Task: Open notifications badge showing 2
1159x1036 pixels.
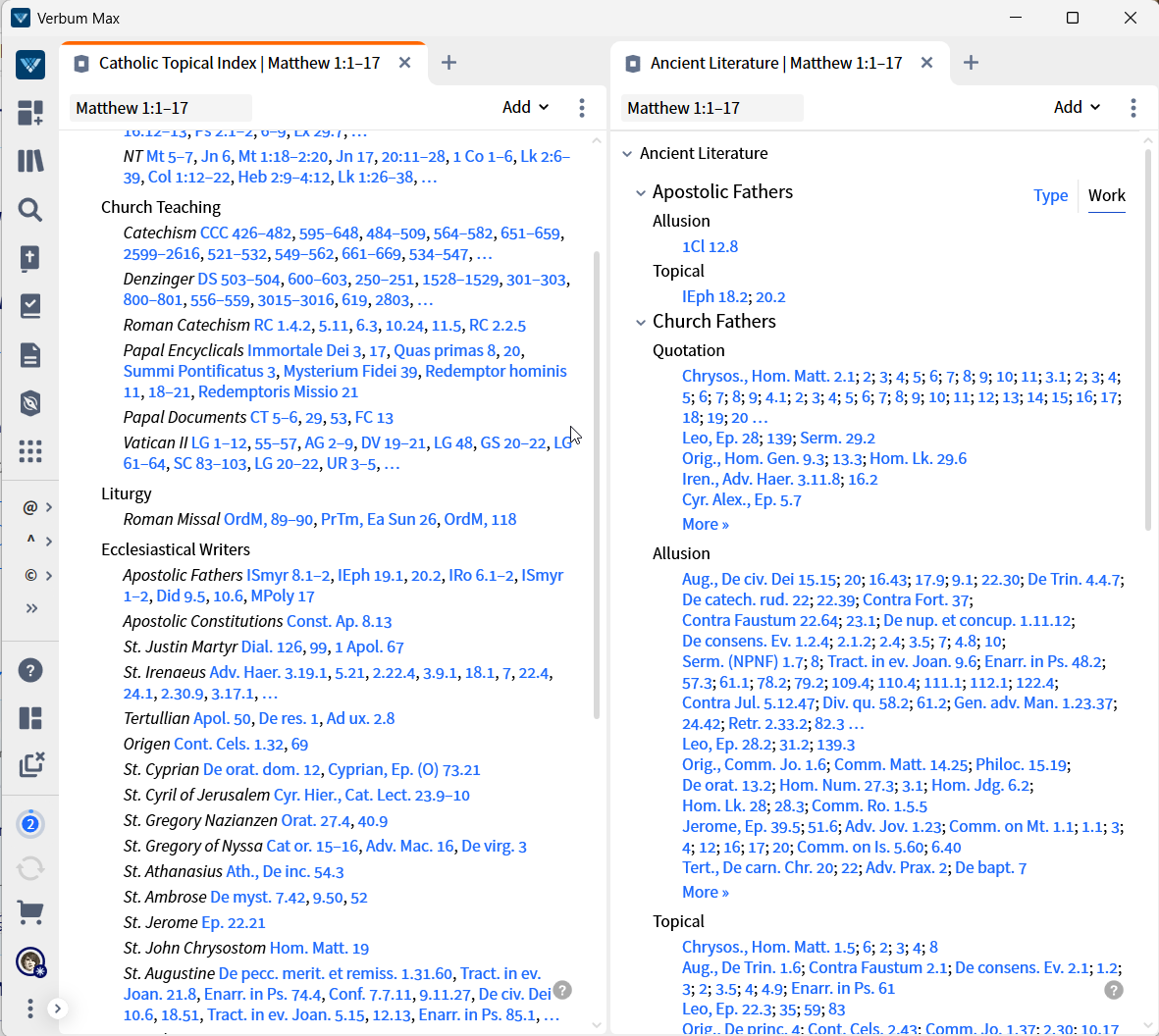Action: tap(30, 824)
